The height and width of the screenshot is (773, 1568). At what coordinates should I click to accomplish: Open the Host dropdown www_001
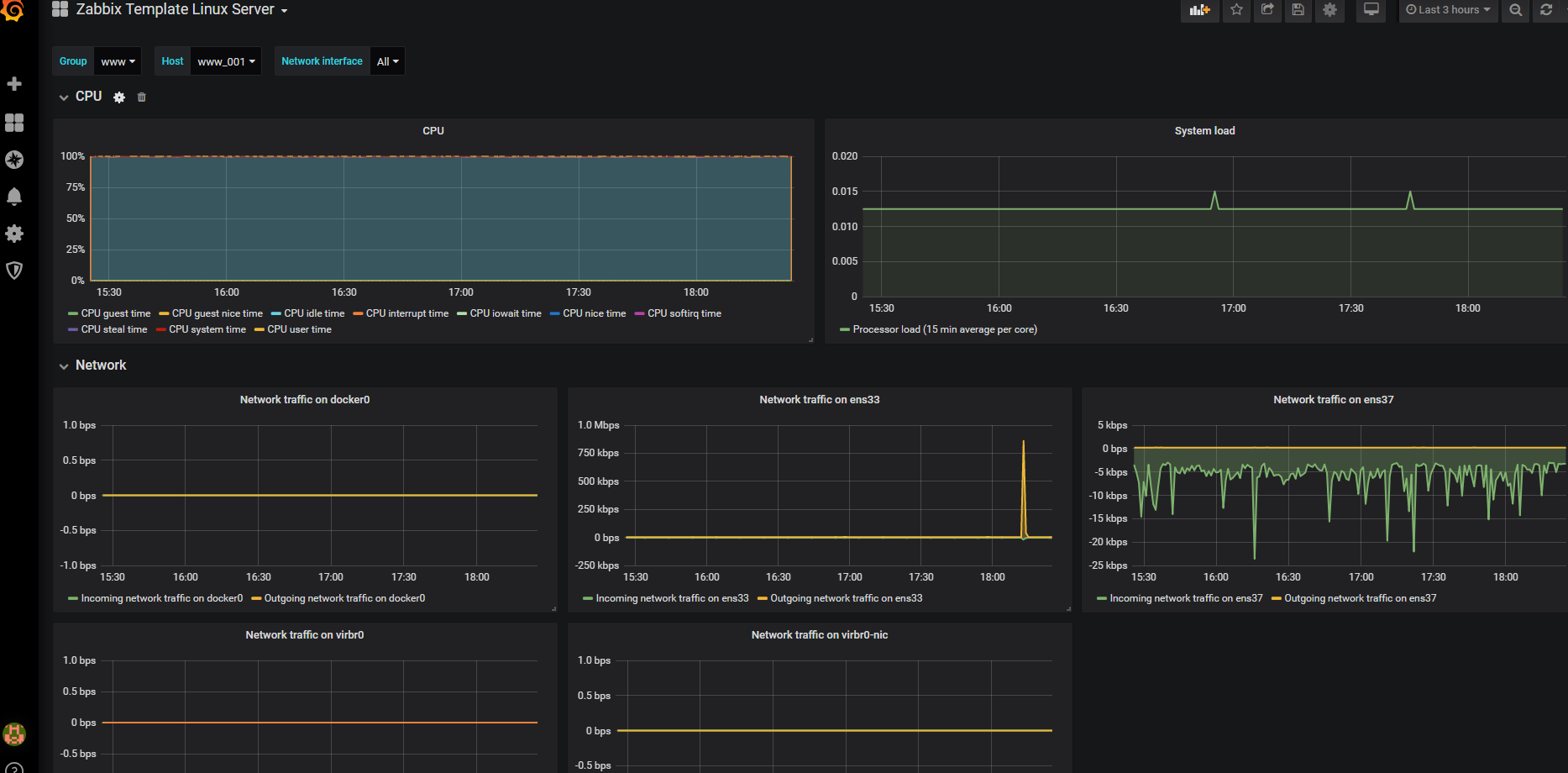pos(226,61)
